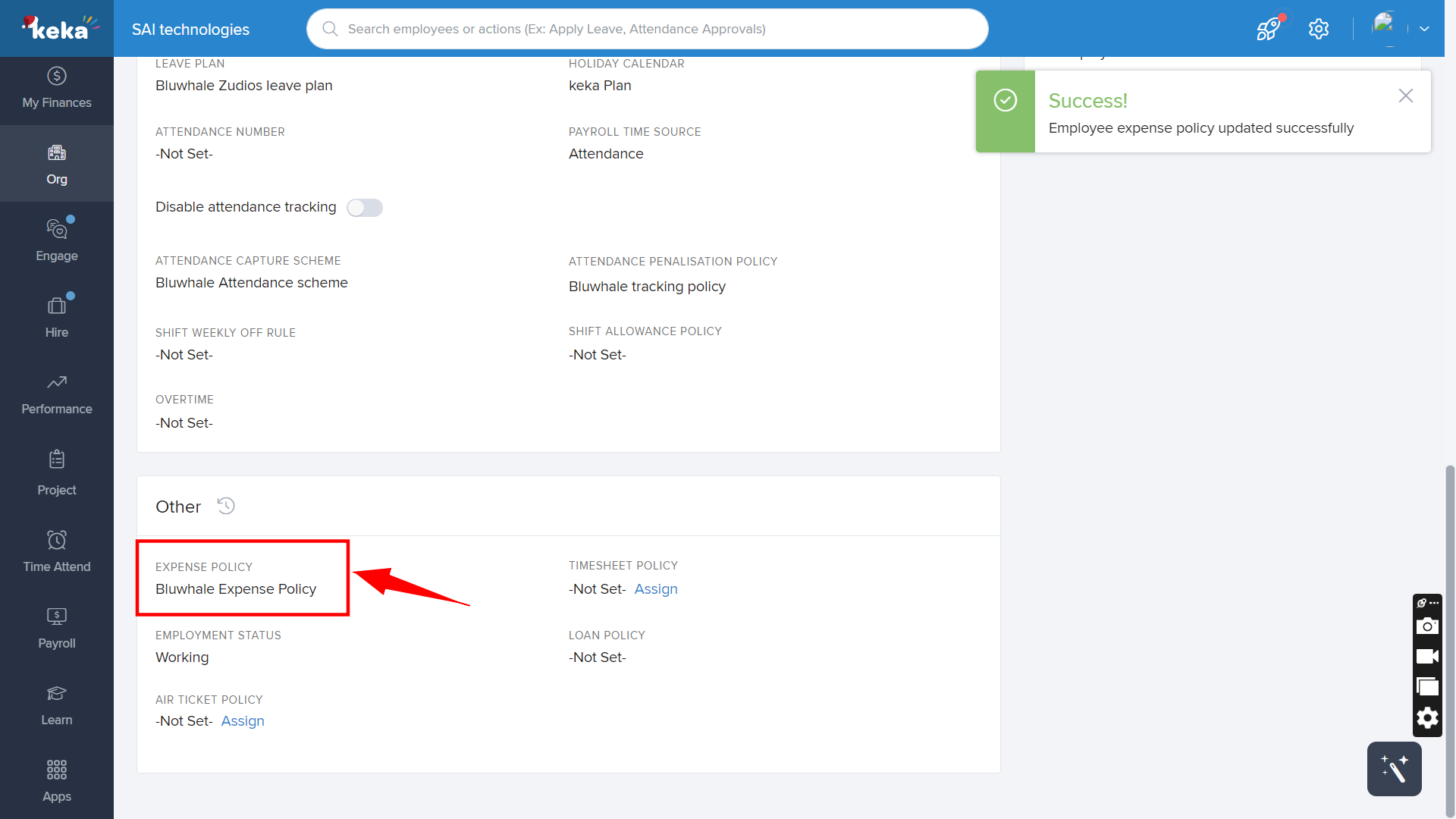Viewport: 1456px width, 819px height.
Task: Assign a Timesheet Policy link
Action: point(655,589)
